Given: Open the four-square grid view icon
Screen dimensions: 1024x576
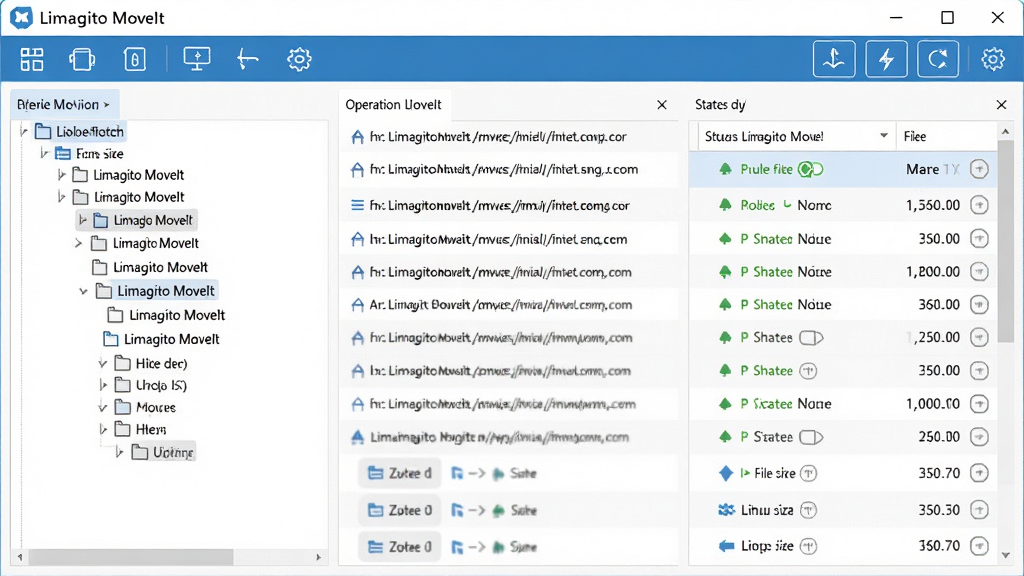Looking at the screenshot, I should (x=31, y=59).
